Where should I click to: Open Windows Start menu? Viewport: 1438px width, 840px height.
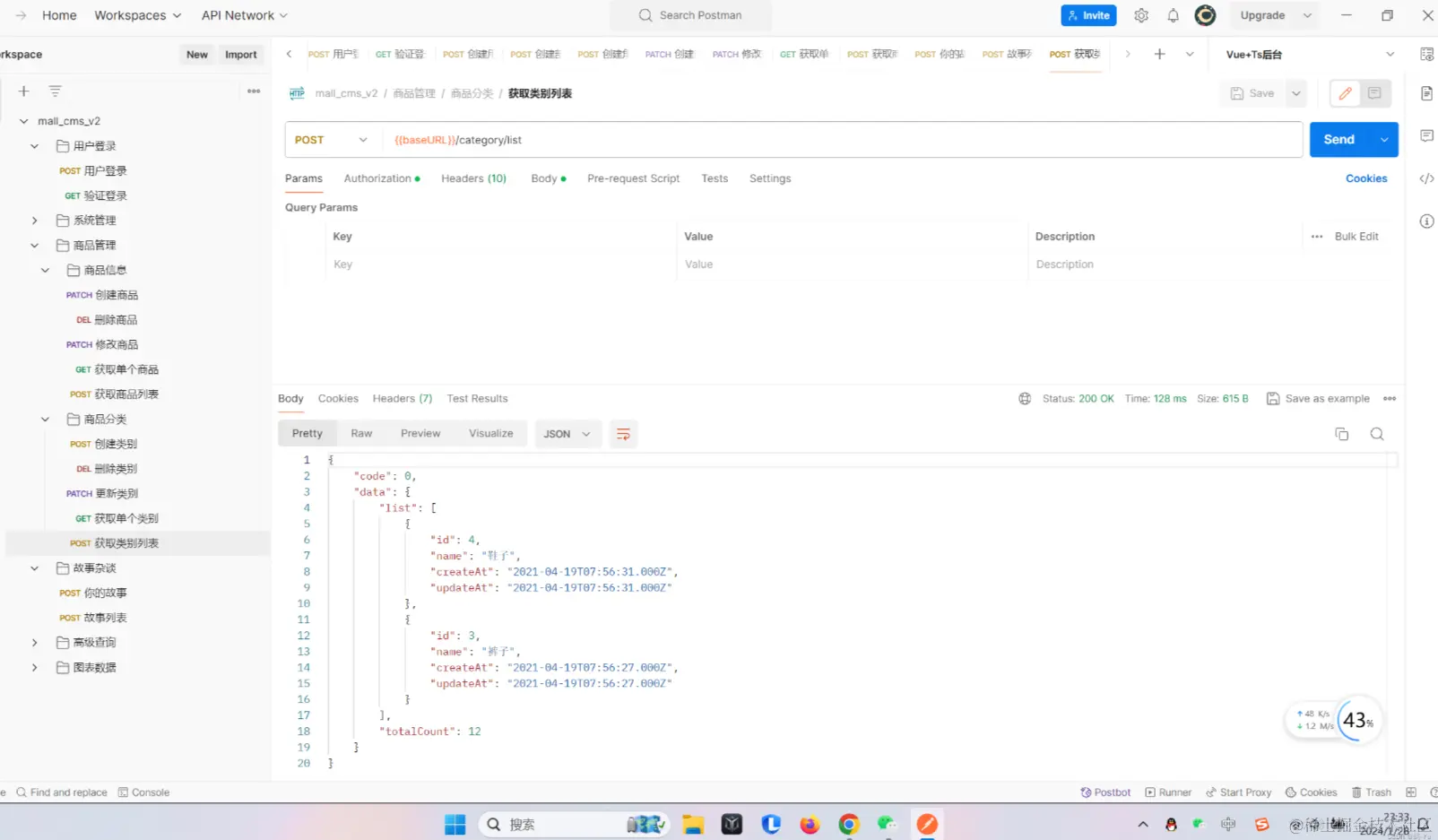click(455, 824)
